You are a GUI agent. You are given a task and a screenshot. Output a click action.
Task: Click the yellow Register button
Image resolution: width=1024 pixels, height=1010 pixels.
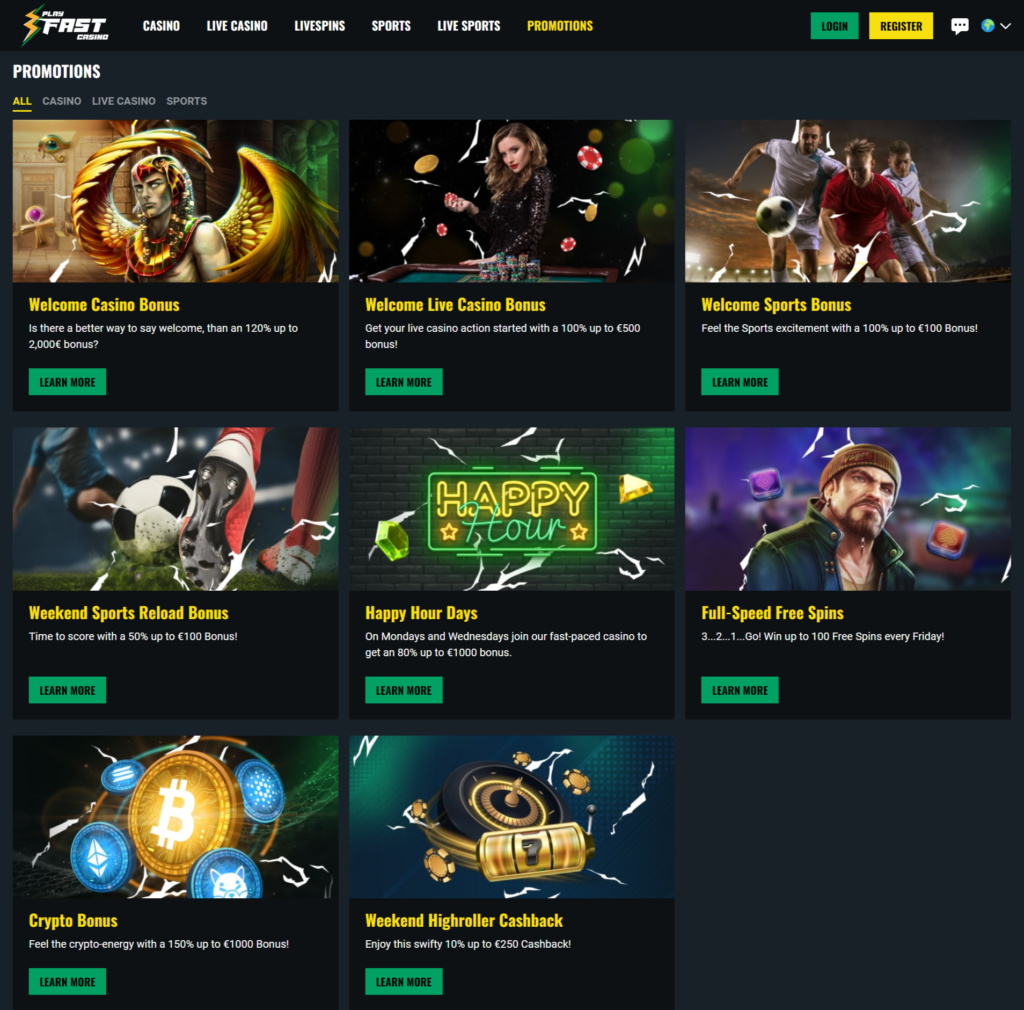[901, 26]
